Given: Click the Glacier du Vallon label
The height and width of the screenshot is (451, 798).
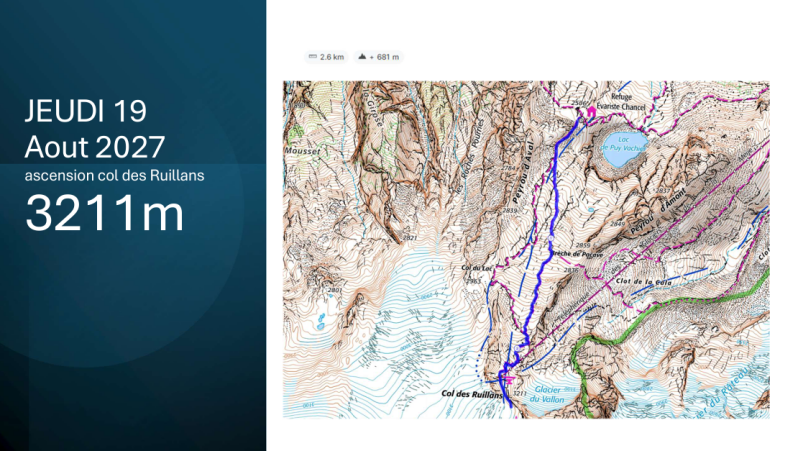Looking at the screenshot, I should (548, 394).
